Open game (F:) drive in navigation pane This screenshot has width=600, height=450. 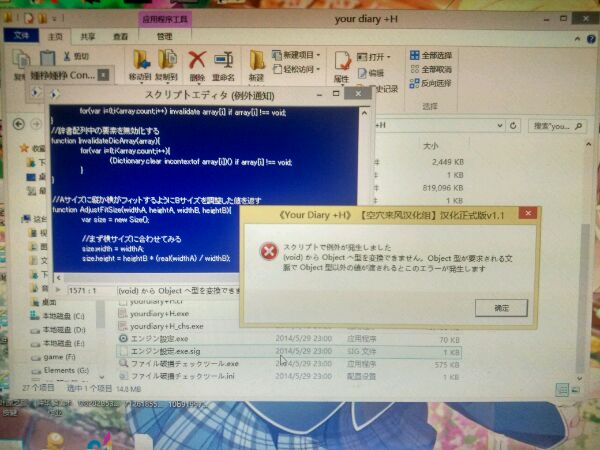pos(54,357)
